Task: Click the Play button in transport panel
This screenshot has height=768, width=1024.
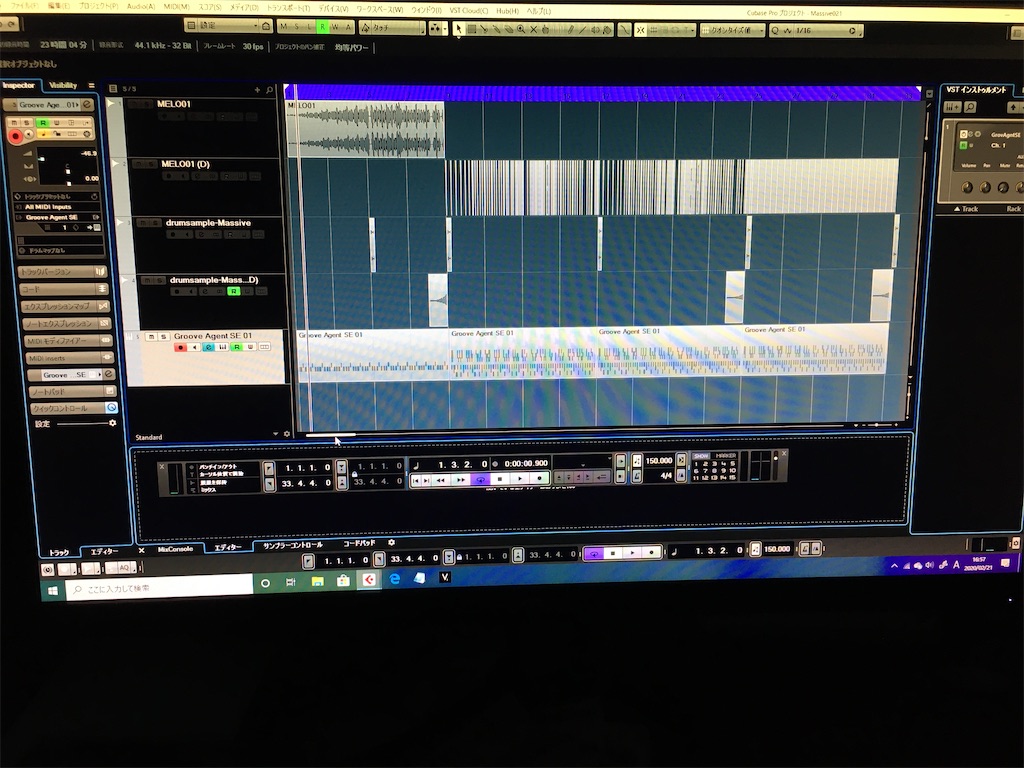Action: [520, 479]
